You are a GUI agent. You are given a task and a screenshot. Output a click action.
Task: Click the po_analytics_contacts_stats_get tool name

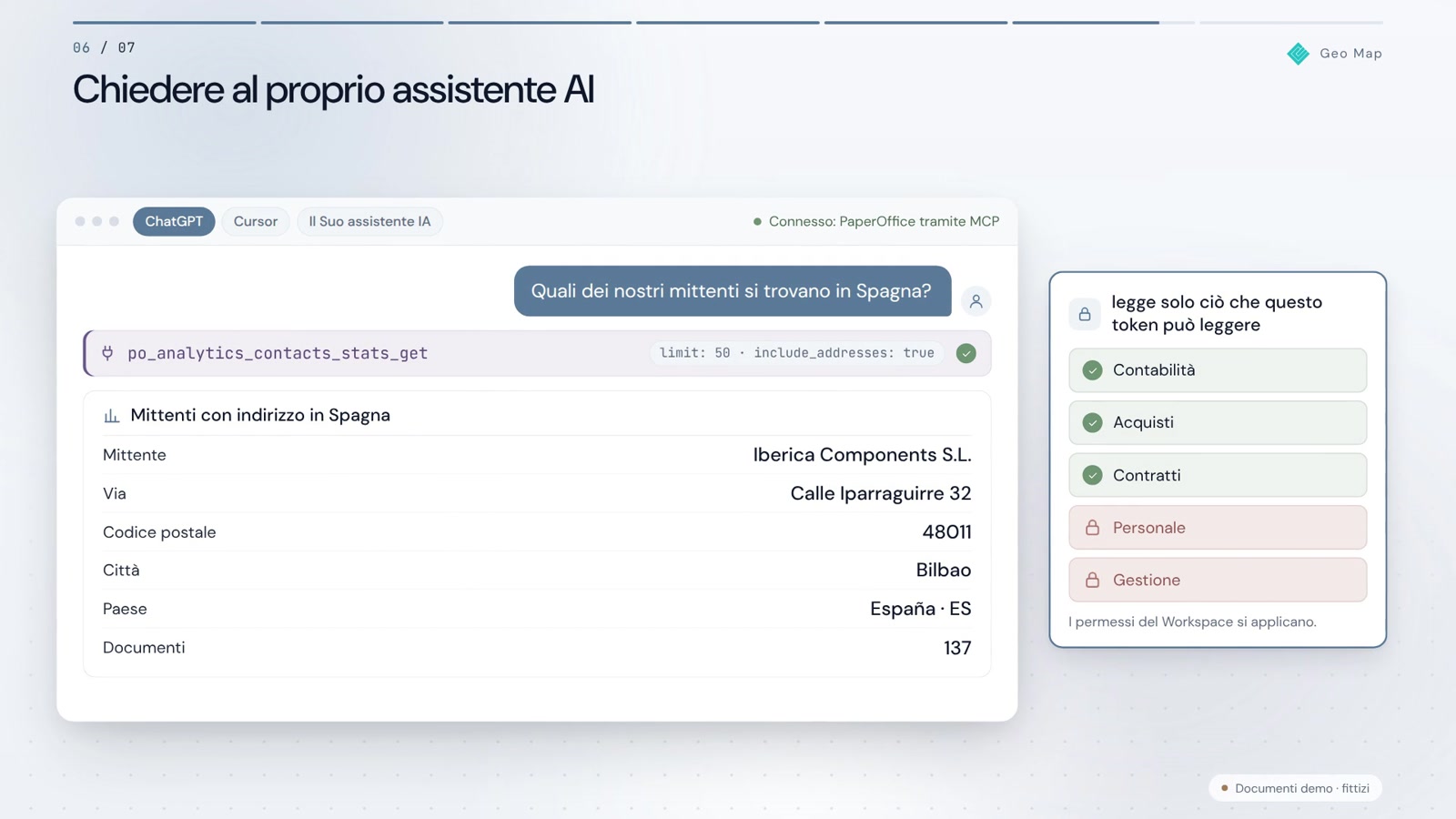(278, 353)
